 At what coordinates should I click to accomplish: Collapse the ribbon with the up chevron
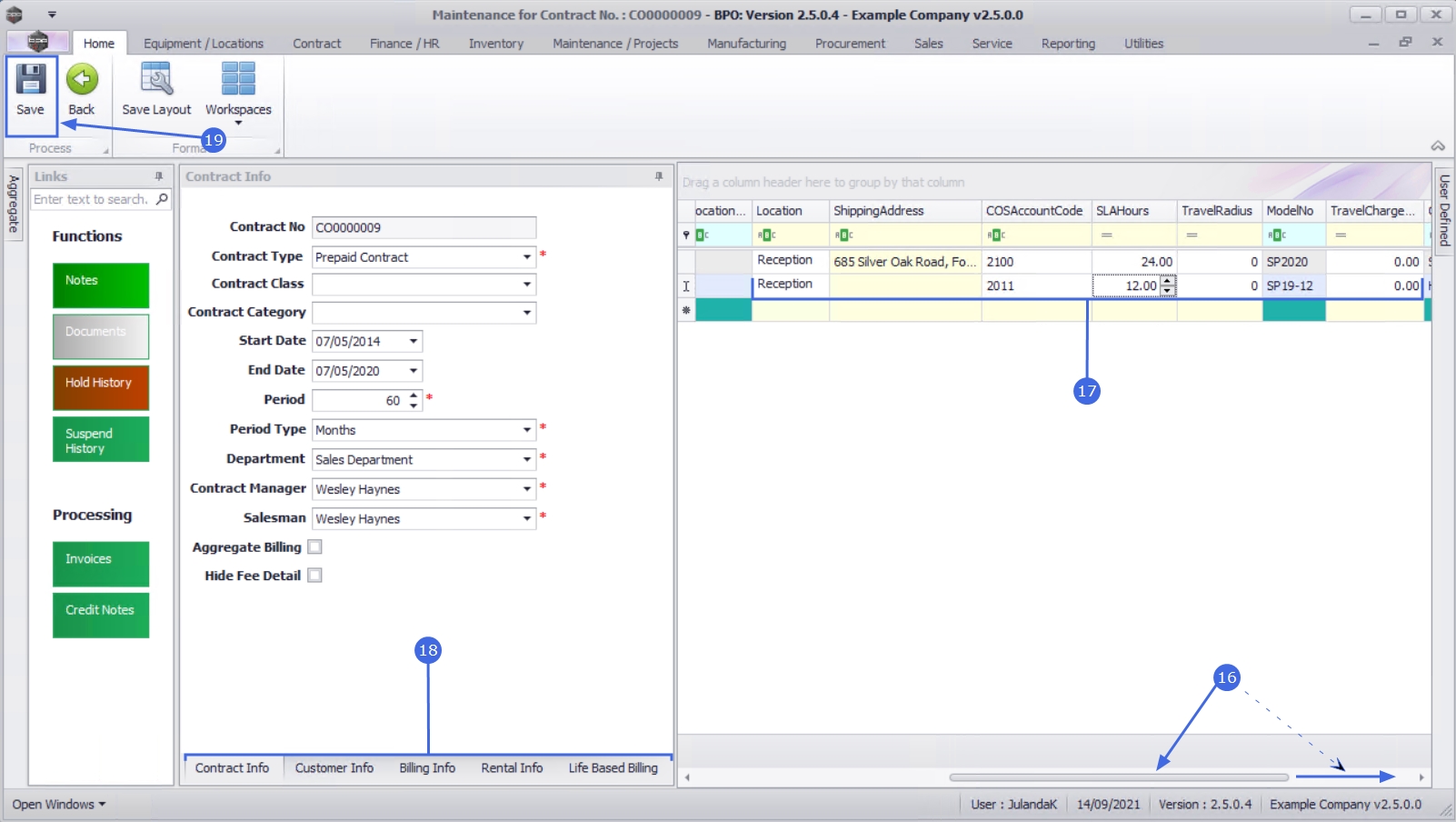pyautogui.click(x=1438, y=145)
